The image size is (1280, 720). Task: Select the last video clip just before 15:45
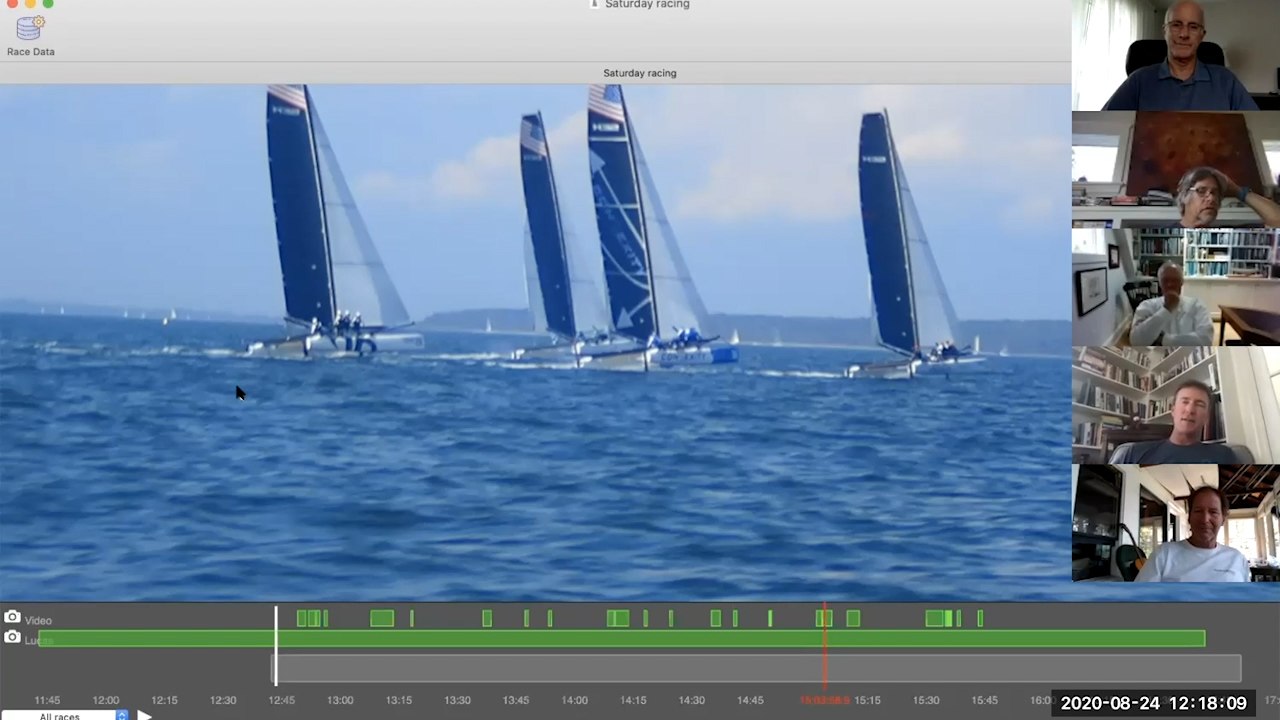[980, 619]
